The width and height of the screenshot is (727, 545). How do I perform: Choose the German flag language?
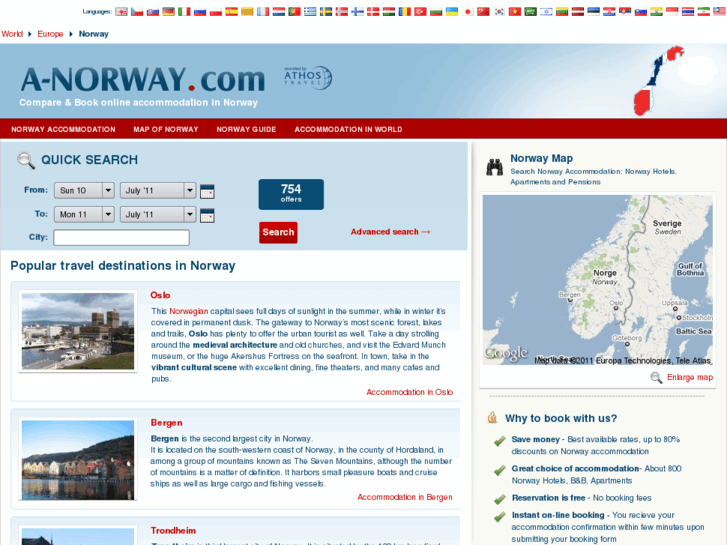coord(169,12)
